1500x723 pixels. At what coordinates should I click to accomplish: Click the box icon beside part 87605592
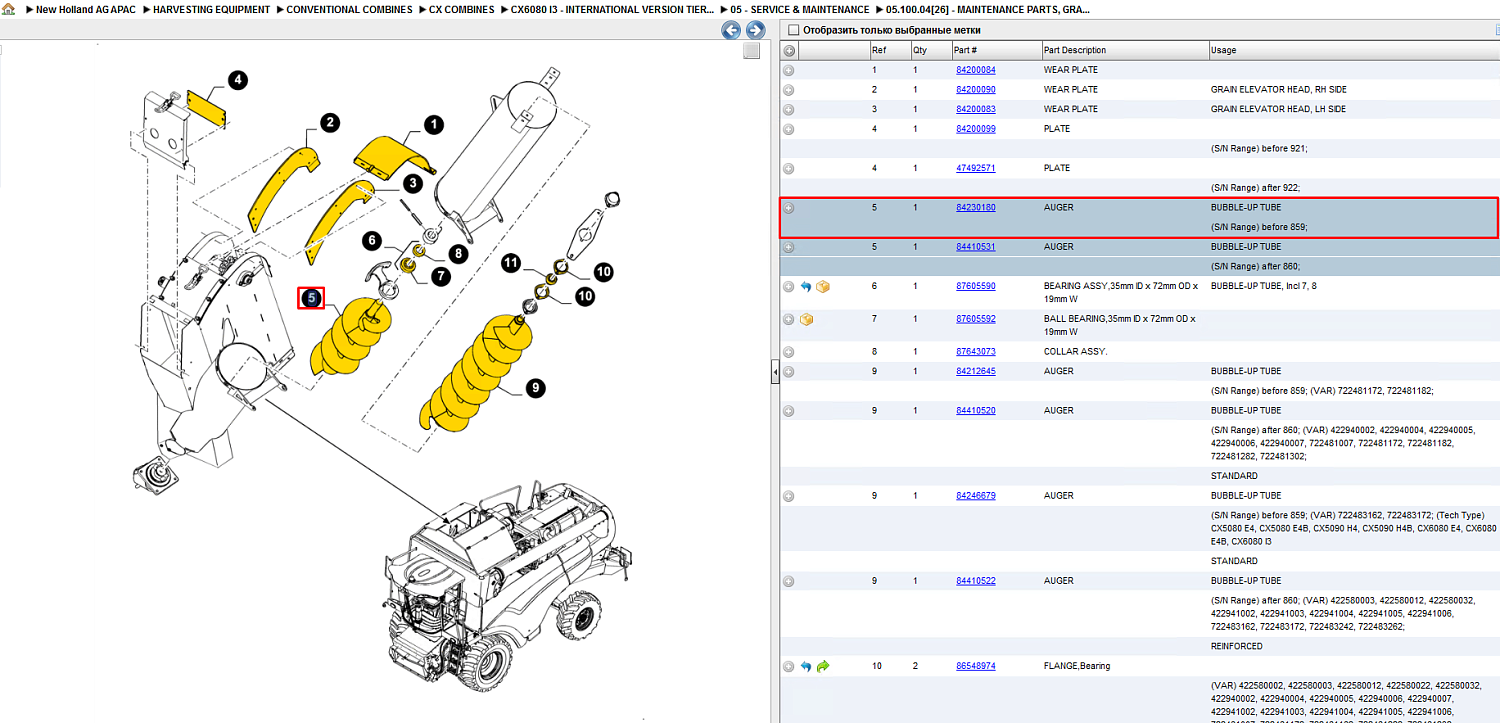[806, 320]
